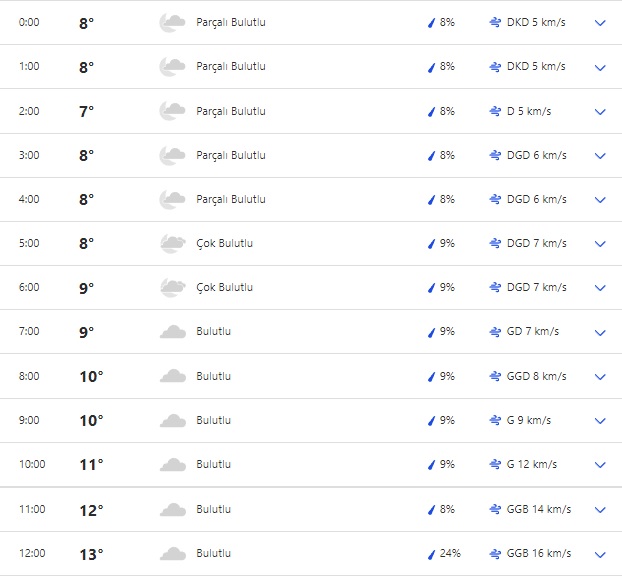Click the partly cloudy icon at 4:00
Viewport: 622px width, 576px height.
[x=172, y=200]
